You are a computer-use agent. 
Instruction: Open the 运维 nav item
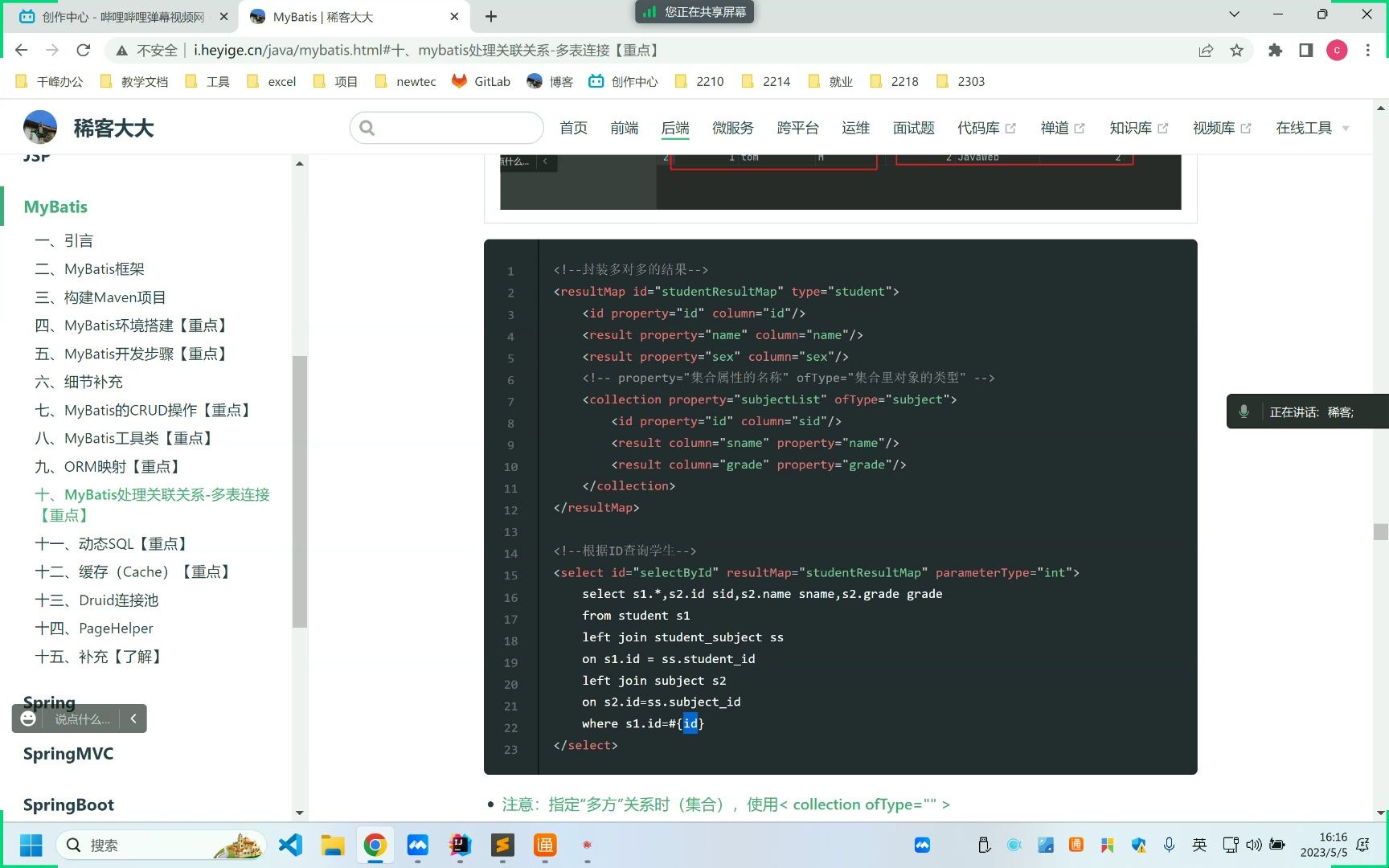click(855, 128)
